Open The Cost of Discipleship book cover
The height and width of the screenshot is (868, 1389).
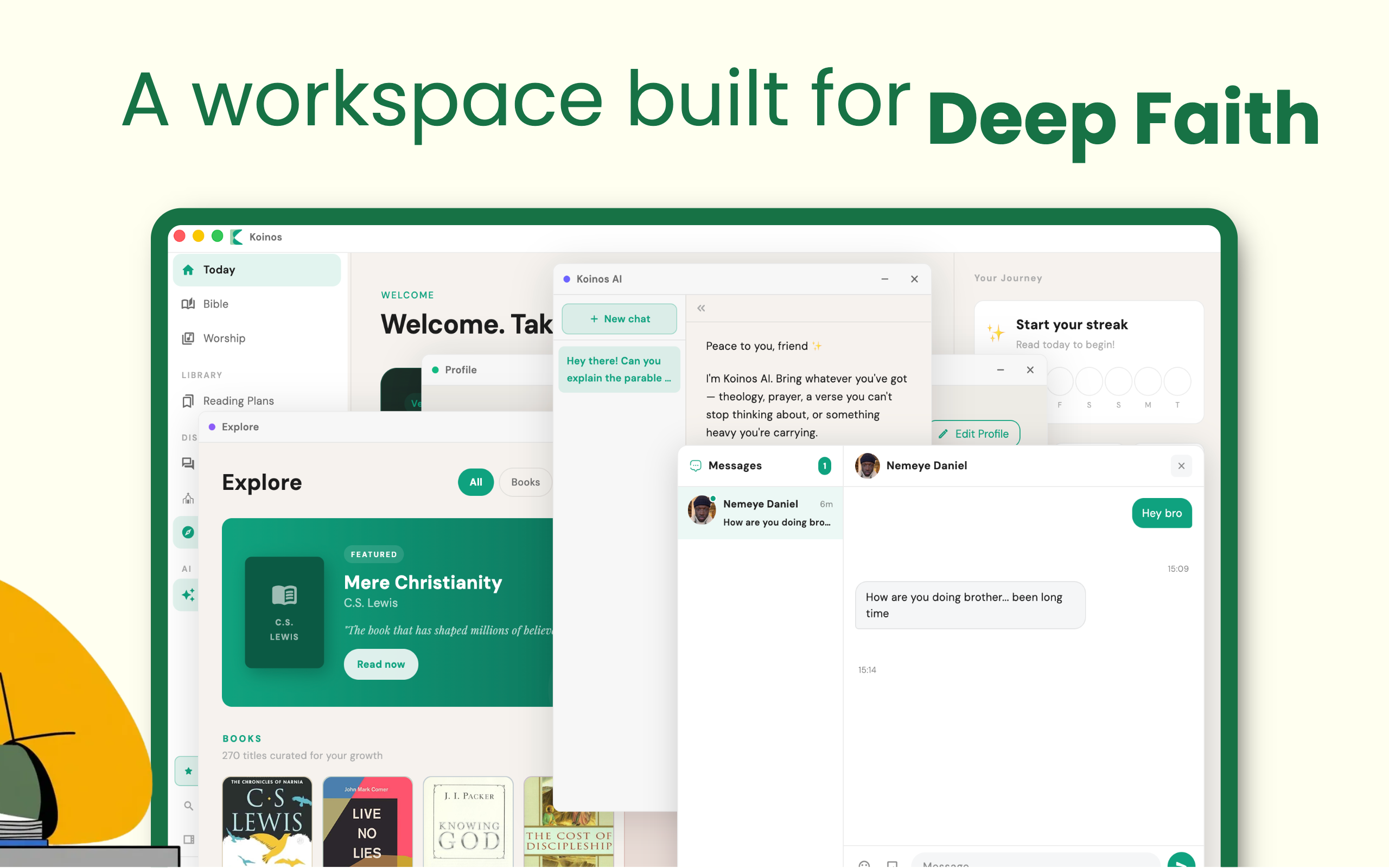[x=568, y=821]
